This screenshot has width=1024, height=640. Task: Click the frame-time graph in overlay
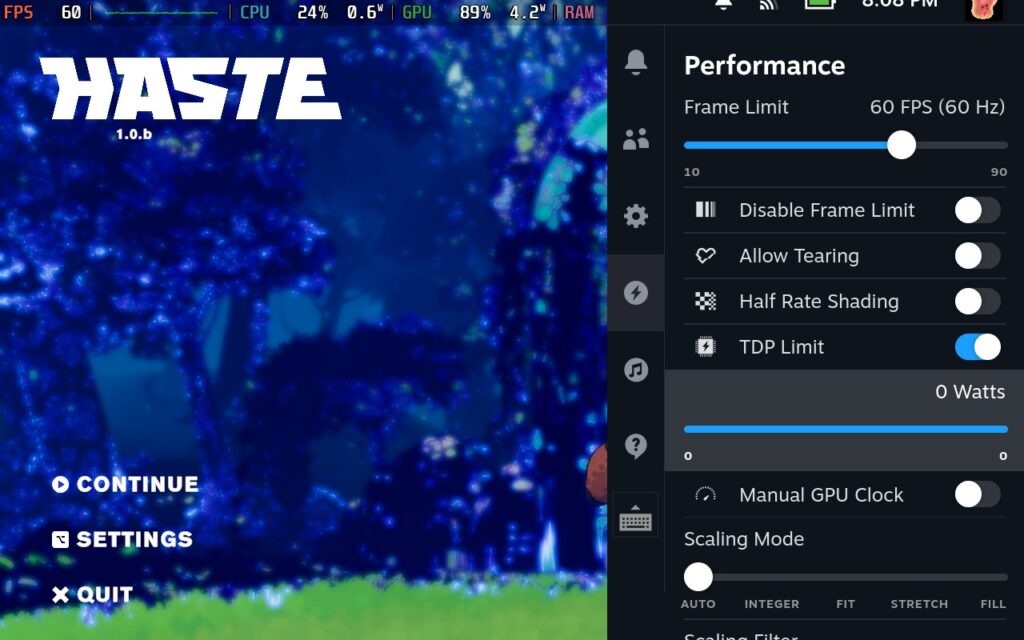161,12
